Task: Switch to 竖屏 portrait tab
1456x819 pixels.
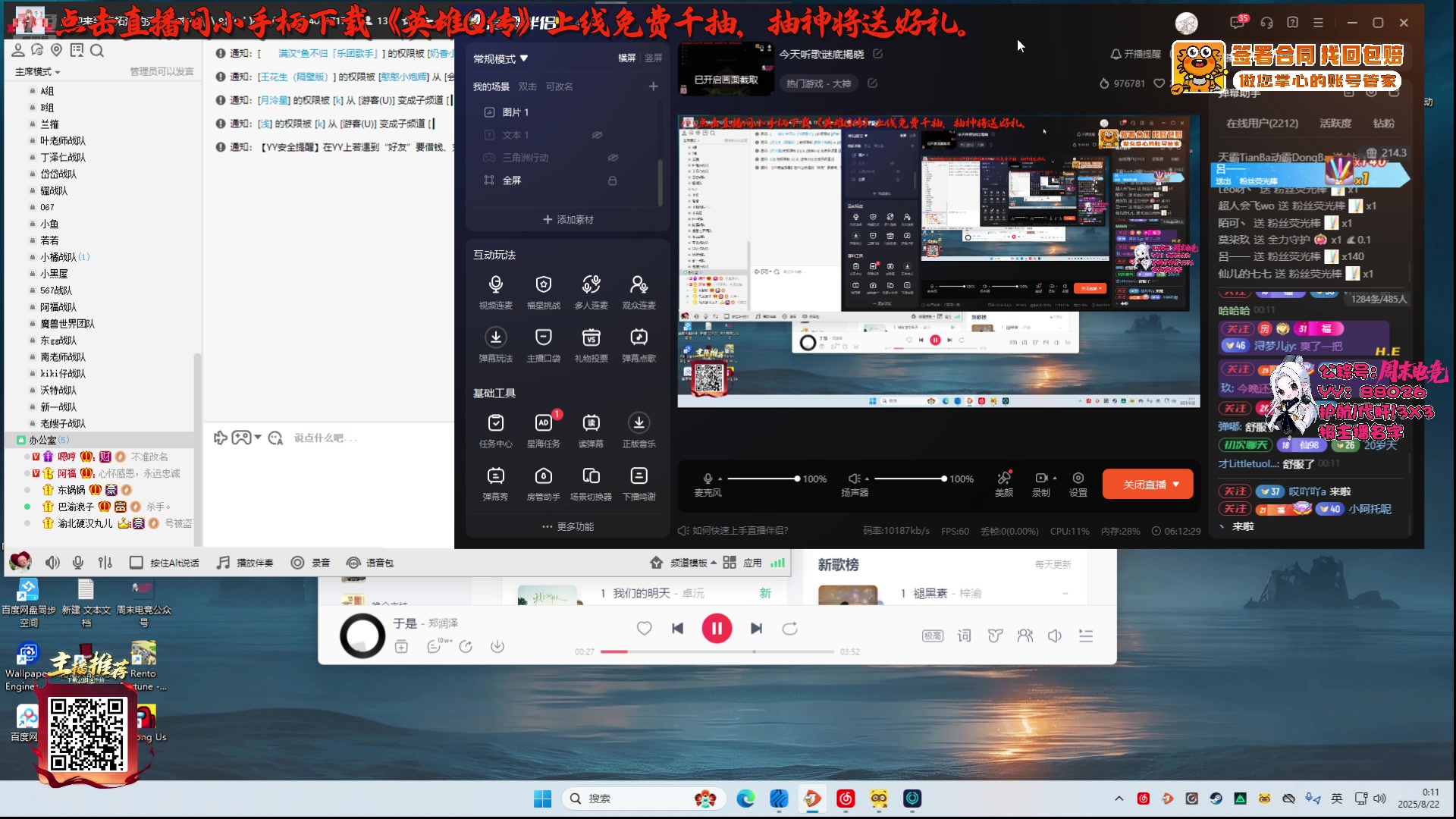Action: [653, 58]
